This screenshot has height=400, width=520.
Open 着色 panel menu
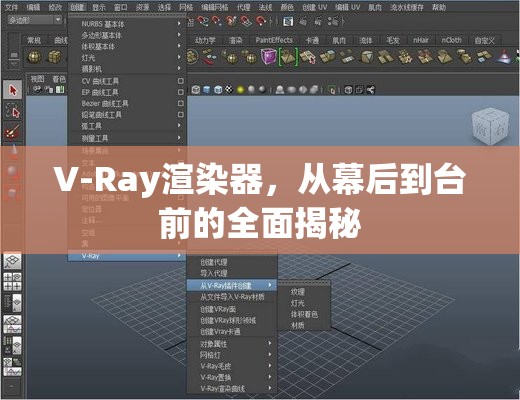(x=59, y=79)
